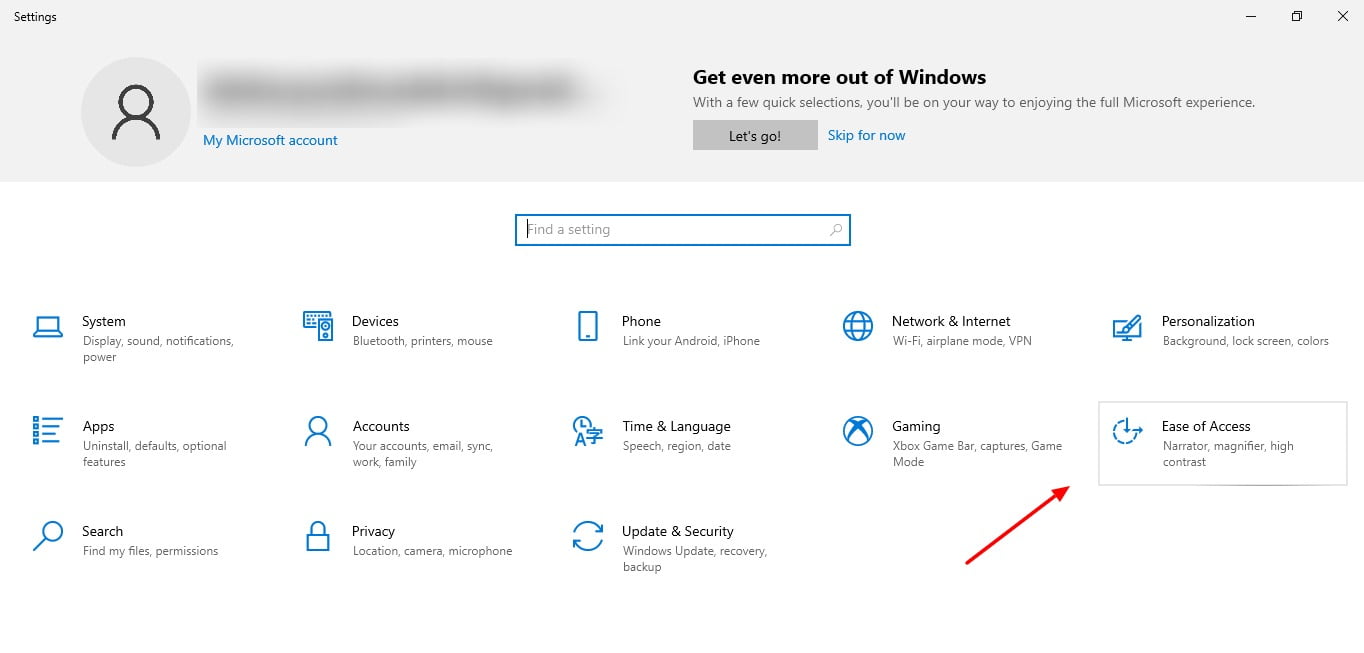The width and height of the screenshot is (1364, 653).
Task: Click Skip for now link
Action: [x=866, y=135]
